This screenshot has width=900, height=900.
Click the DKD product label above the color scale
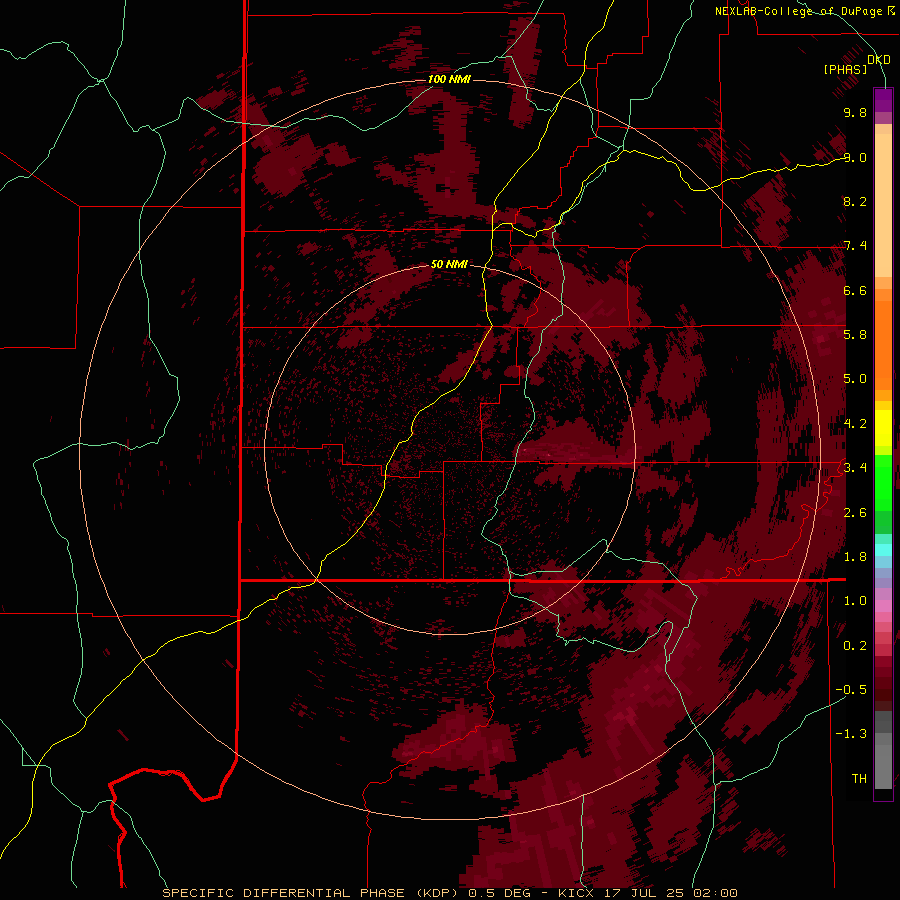[x=878, y=60]
